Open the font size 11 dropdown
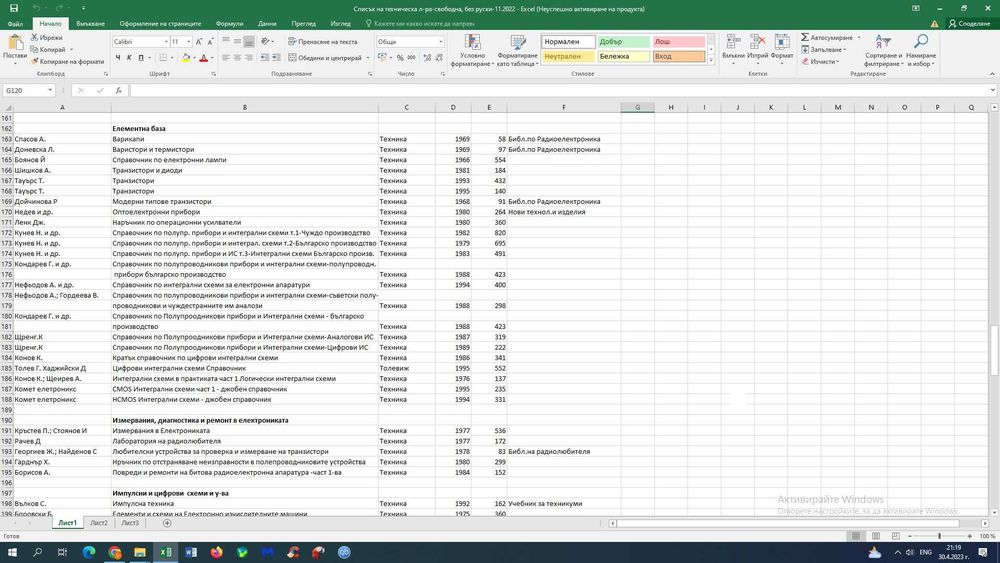The width and height of the screenshot is (1000, 563). tap(189, 41)
